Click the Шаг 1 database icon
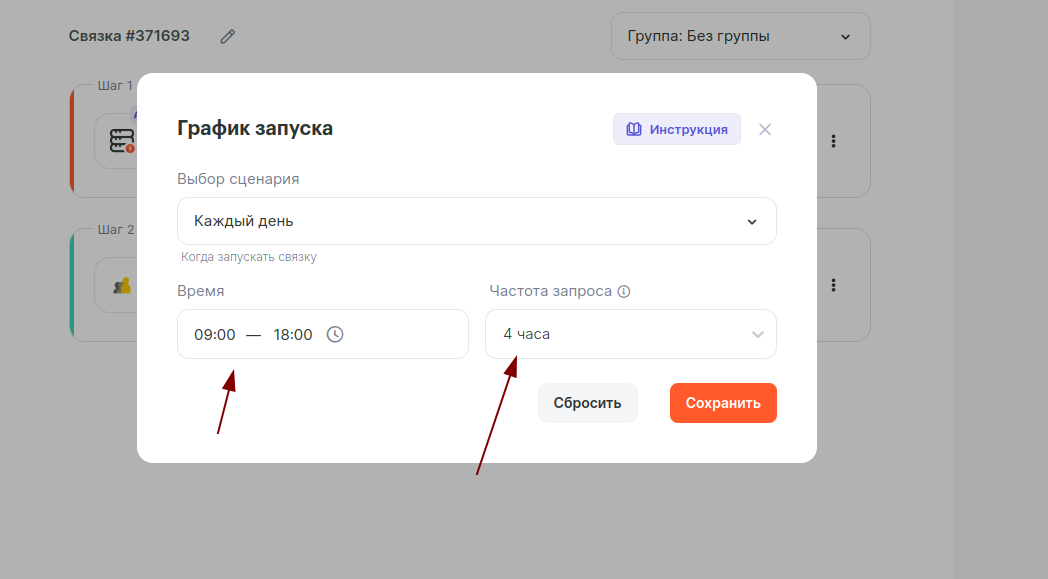Image resolution: width=1048 pixels, height=579 pixels. (x=121, y=143)
